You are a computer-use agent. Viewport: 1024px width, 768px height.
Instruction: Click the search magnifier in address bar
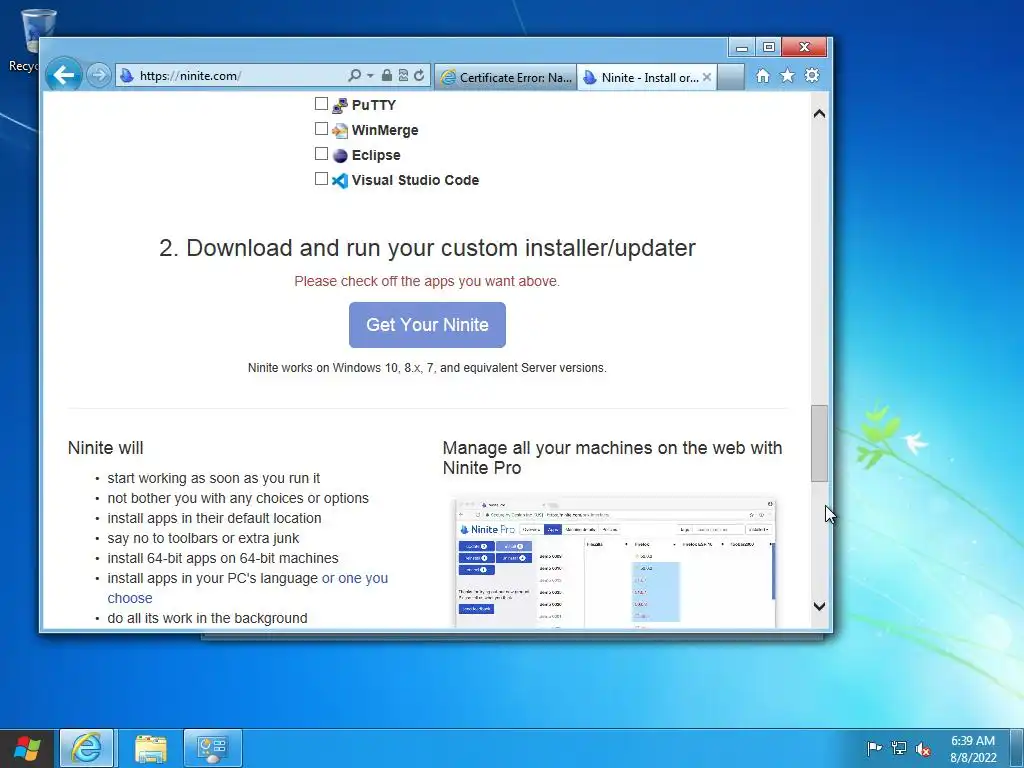click(x=355, y=76)
